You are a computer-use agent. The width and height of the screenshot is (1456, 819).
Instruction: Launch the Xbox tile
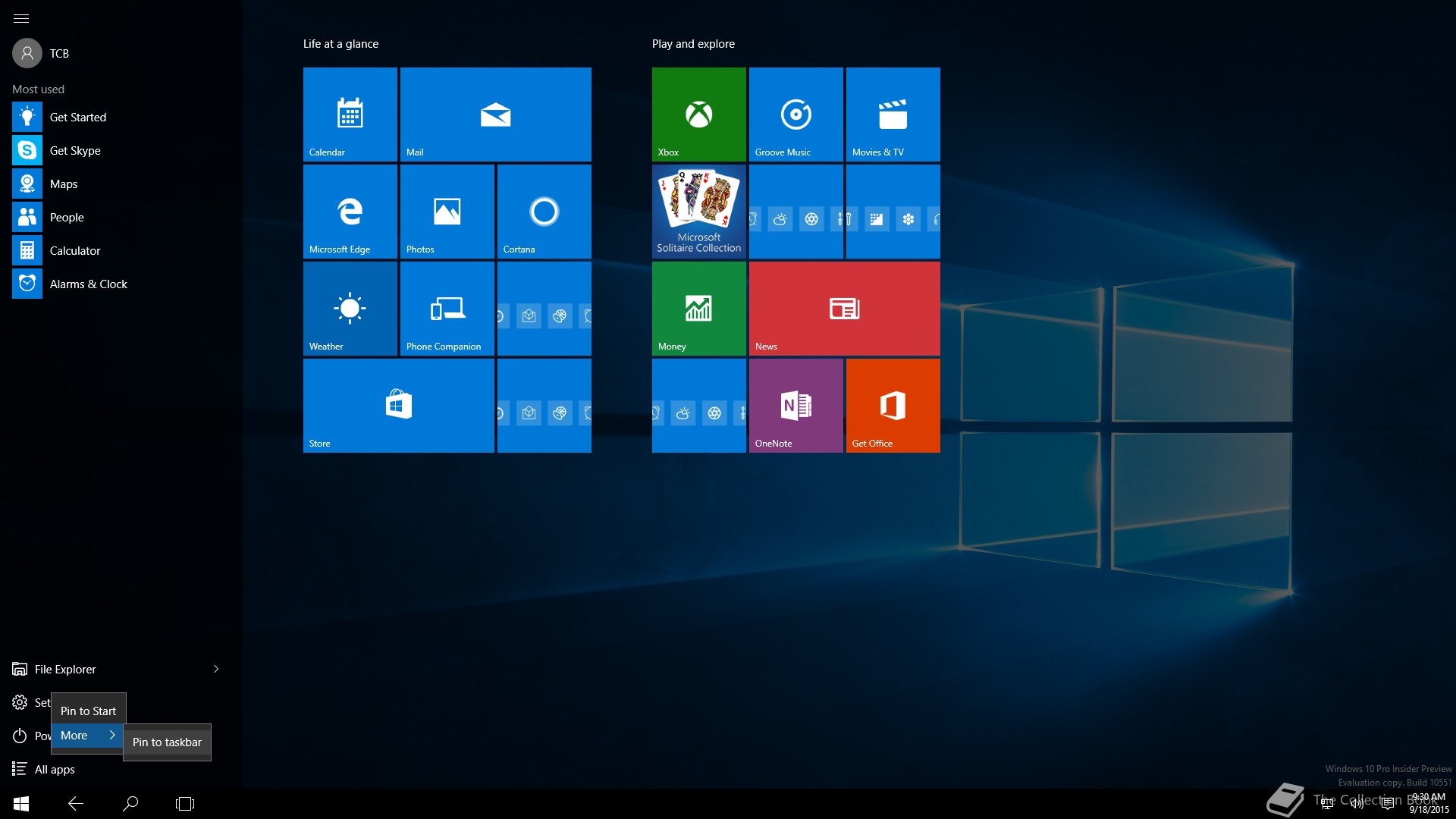pos(698,115)
